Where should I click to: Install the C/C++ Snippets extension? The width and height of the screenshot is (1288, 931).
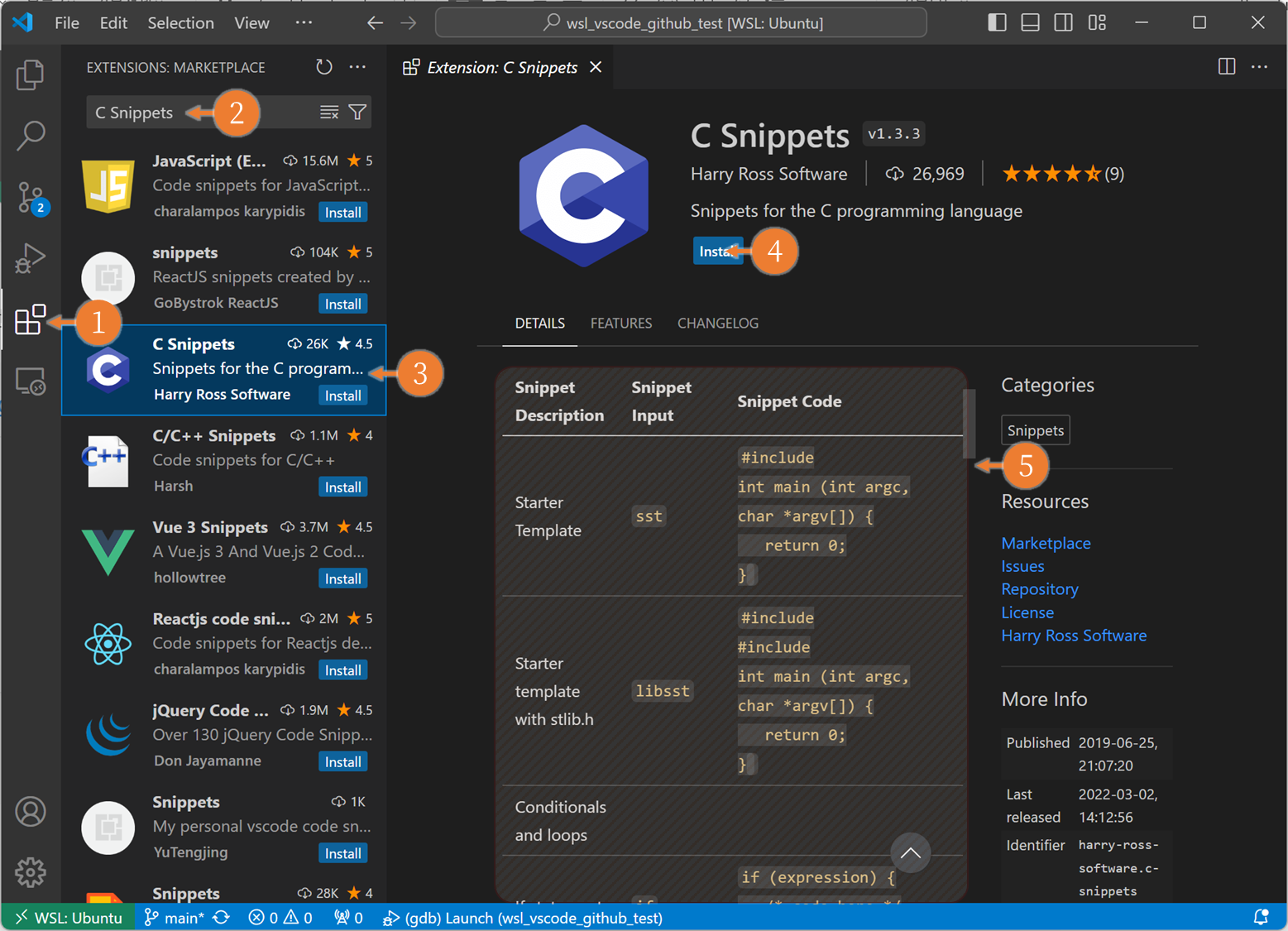coord(342,487)
